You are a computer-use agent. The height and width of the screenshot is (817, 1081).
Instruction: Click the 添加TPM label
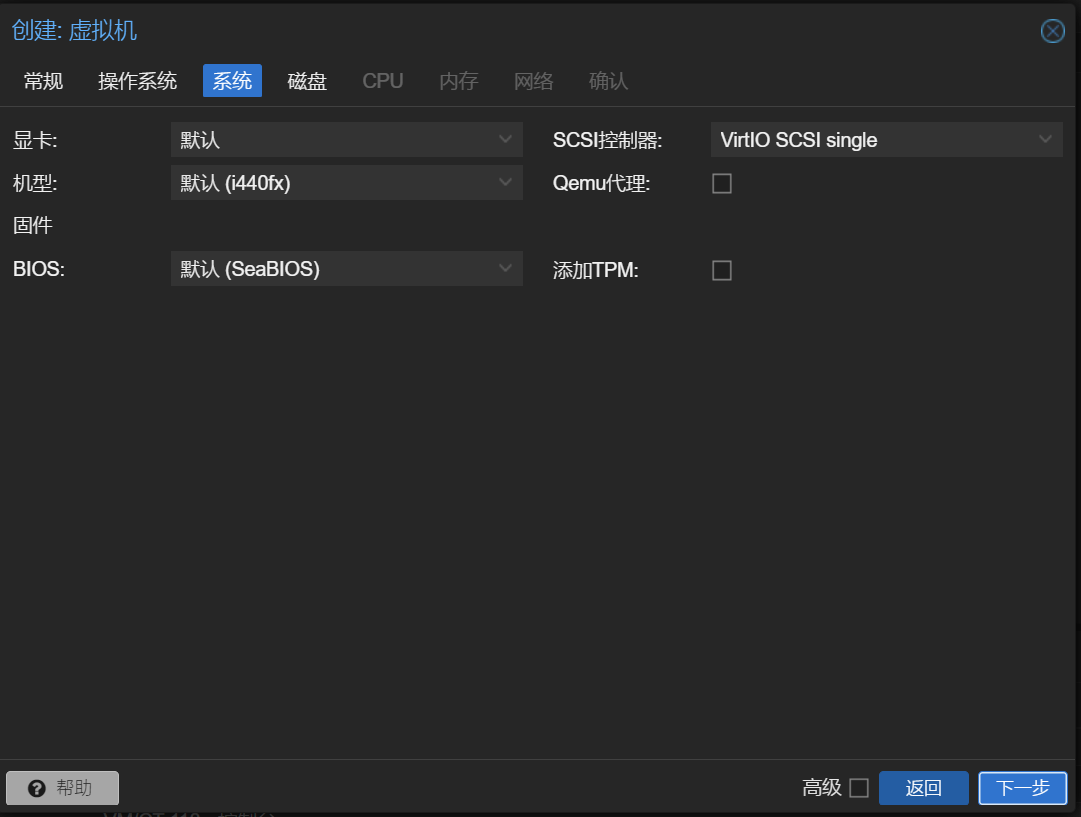tap(596, 270)
